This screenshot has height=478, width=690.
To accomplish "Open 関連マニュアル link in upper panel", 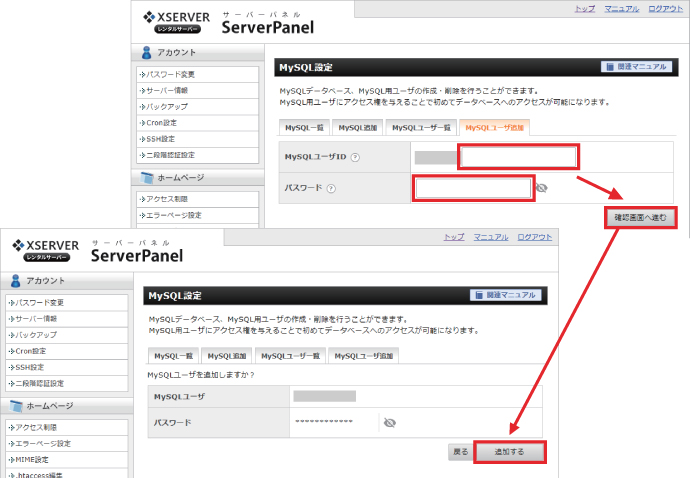I will click(x=635, y=67).
